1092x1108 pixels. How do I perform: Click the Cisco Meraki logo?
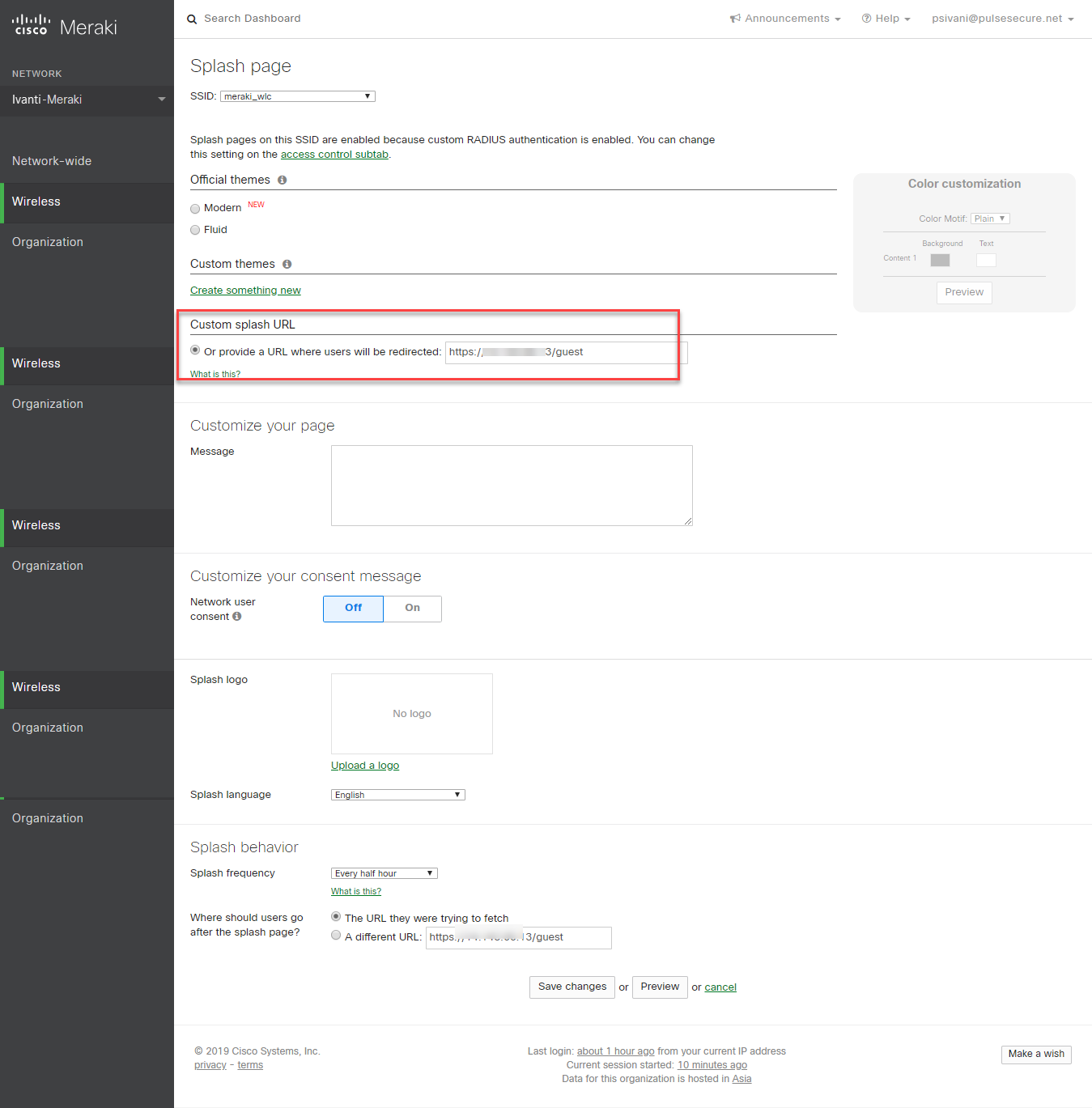(64, 24)
